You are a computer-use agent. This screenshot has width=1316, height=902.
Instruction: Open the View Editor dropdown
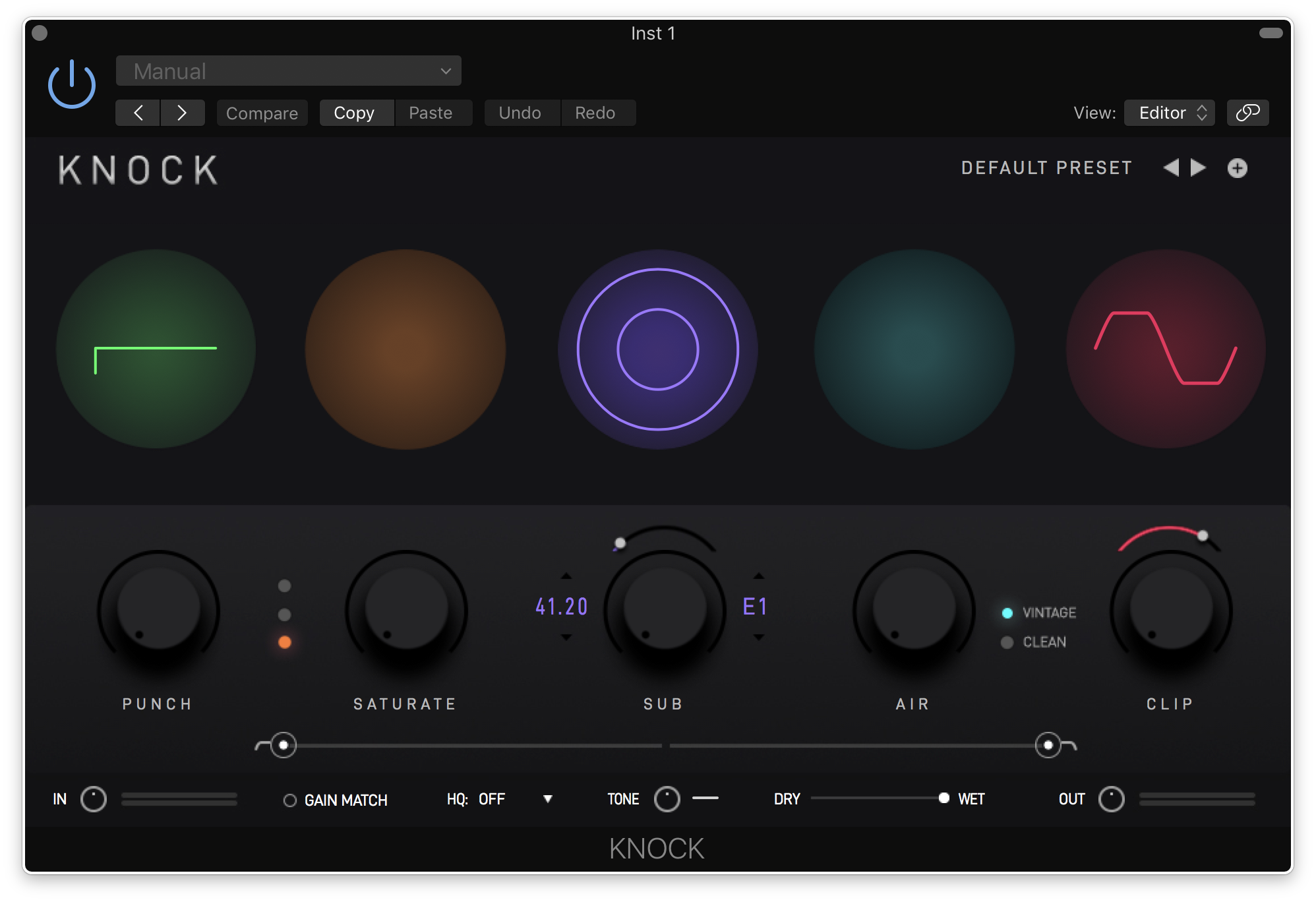(x=1169, y=113)
